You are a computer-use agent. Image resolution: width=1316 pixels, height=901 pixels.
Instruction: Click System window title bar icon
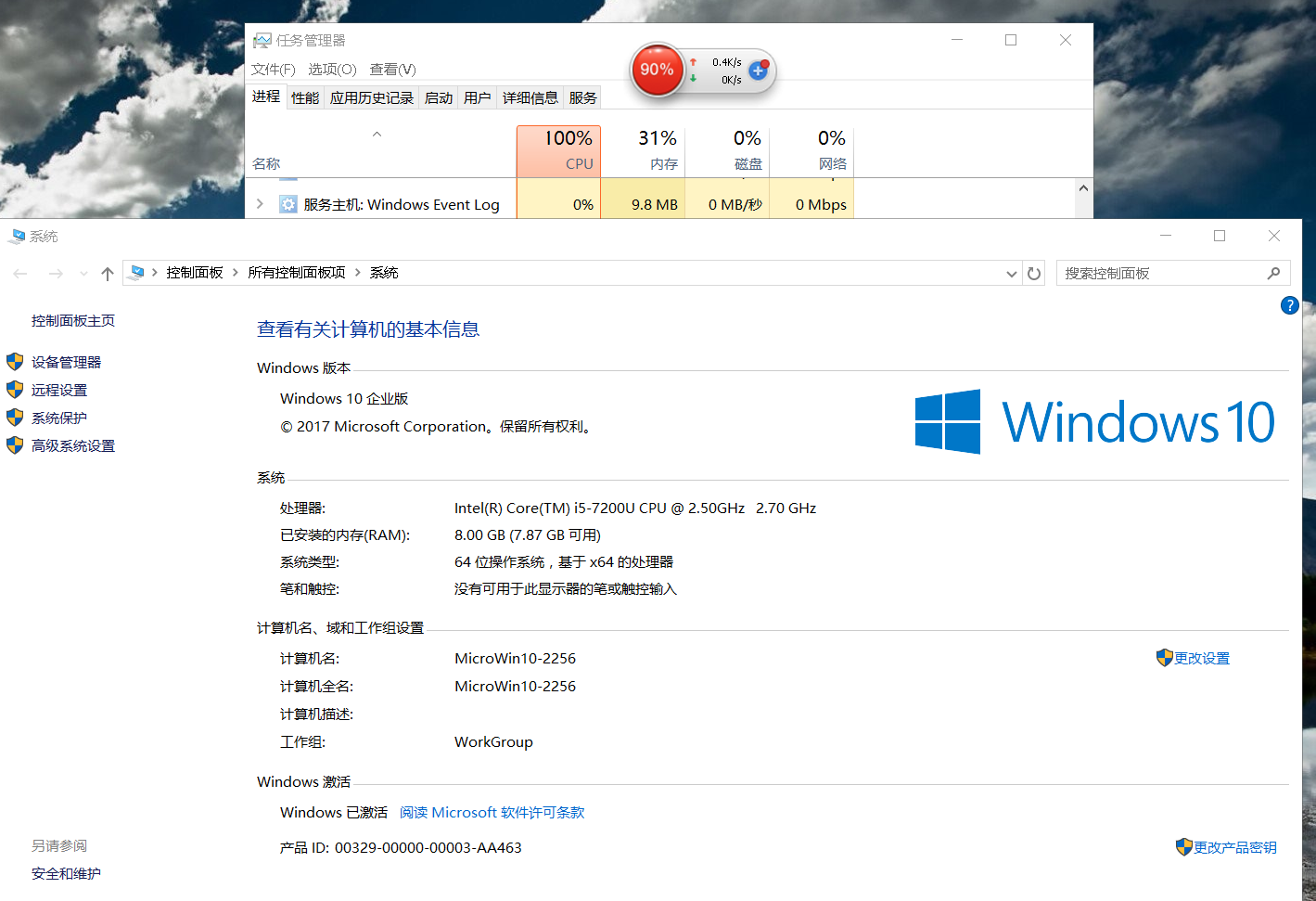(18, 237)
